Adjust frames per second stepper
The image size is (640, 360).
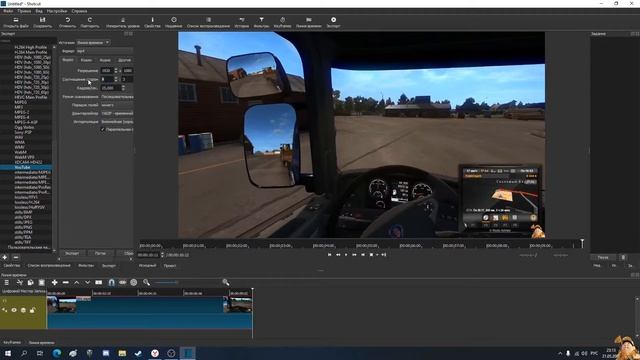coord(123,88)
